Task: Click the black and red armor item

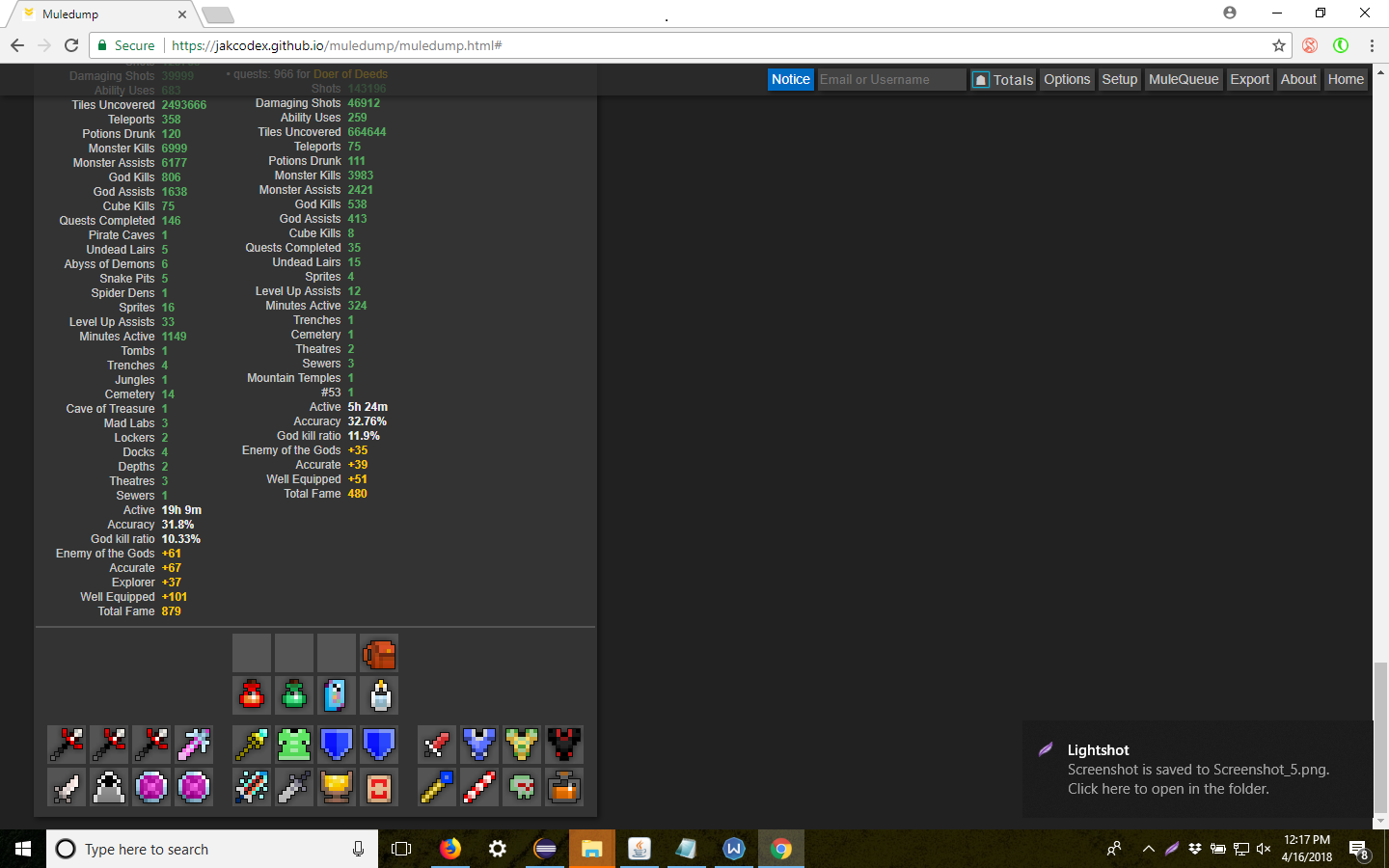Action: [x=564, y=745]
